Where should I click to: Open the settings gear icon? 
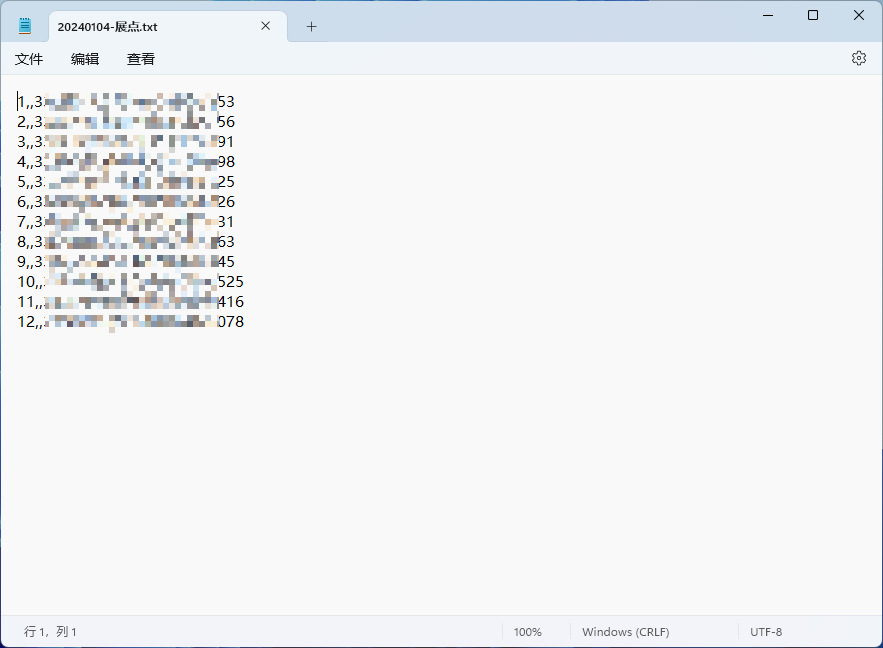pyautogui.click(x=858, y=58)
